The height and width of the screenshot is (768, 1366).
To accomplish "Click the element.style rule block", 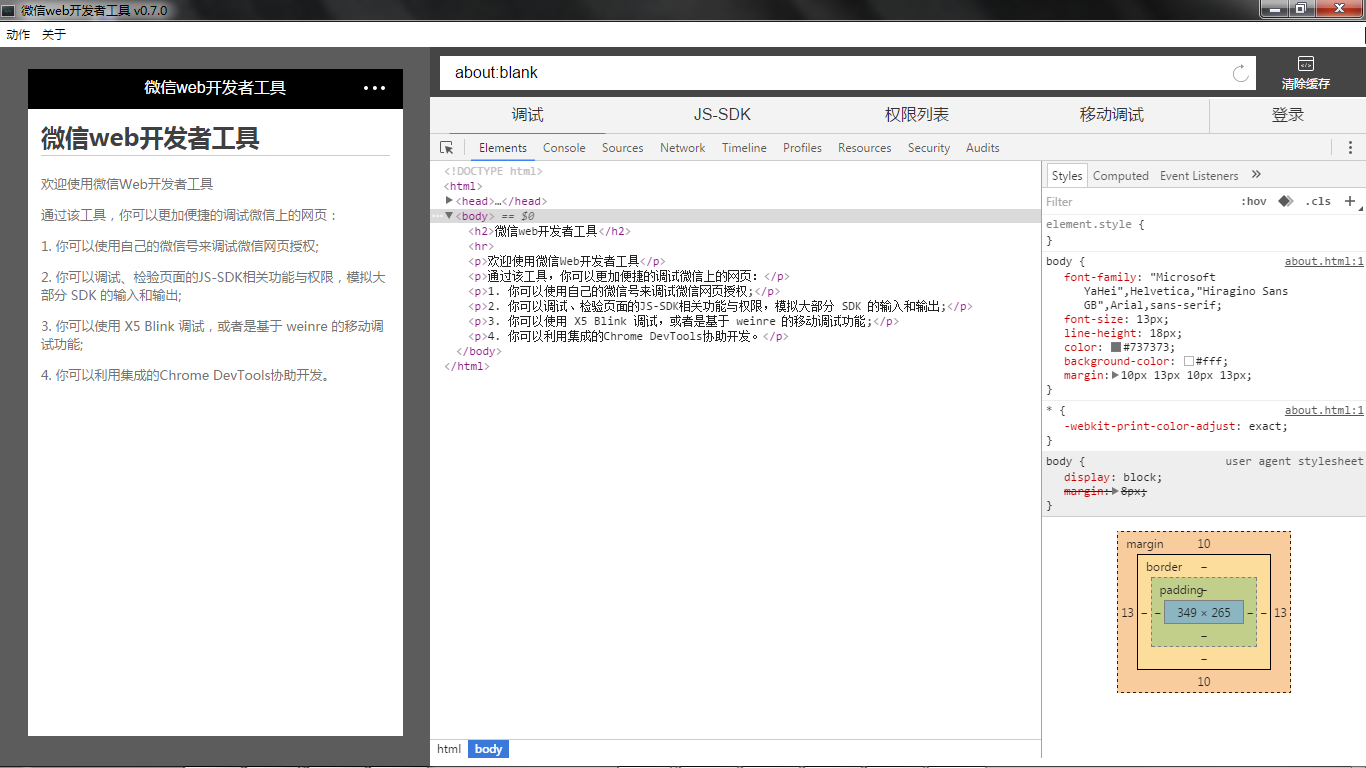I will (1204, 232).
